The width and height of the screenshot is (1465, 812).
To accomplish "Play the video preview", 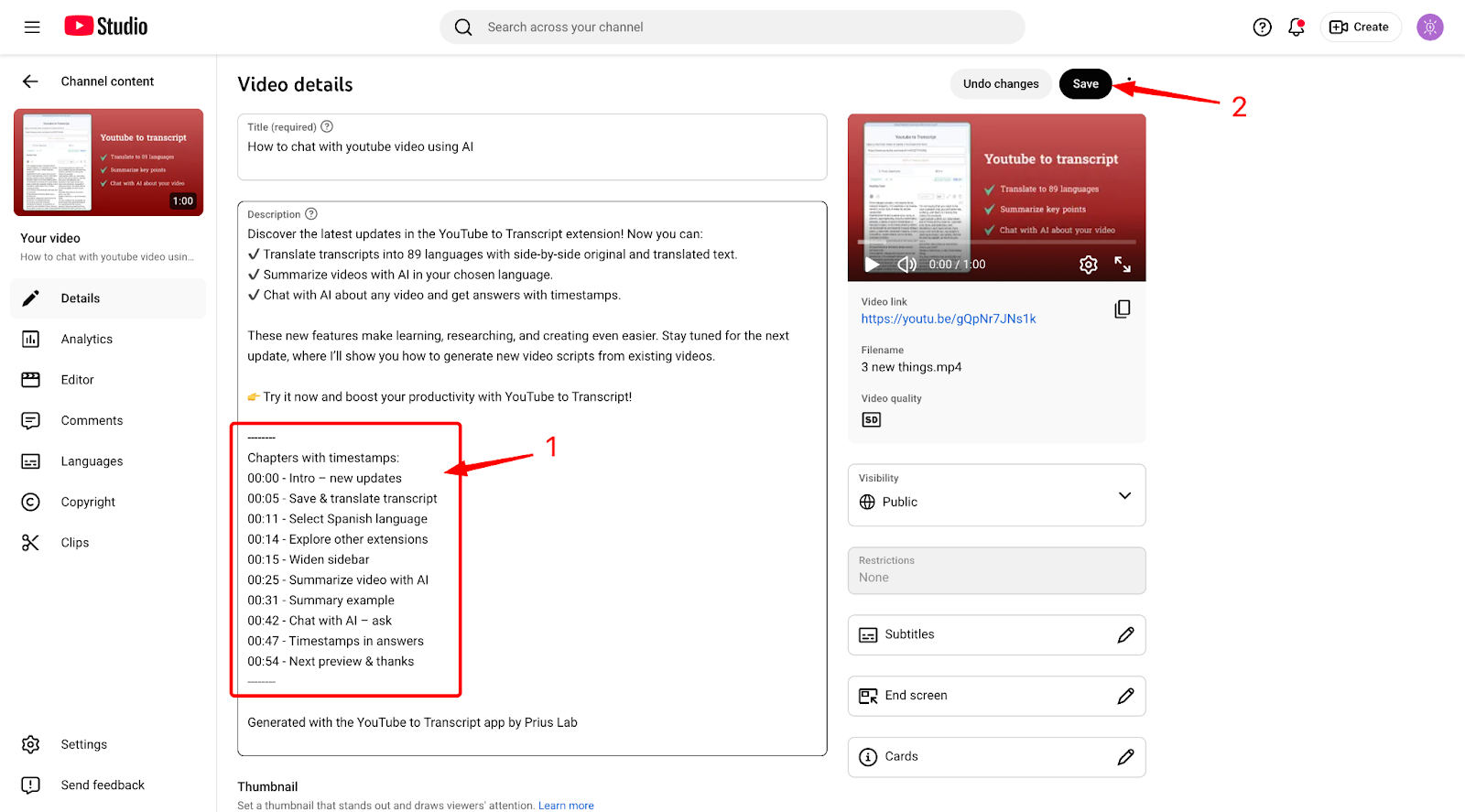I will tap(872, 265).
